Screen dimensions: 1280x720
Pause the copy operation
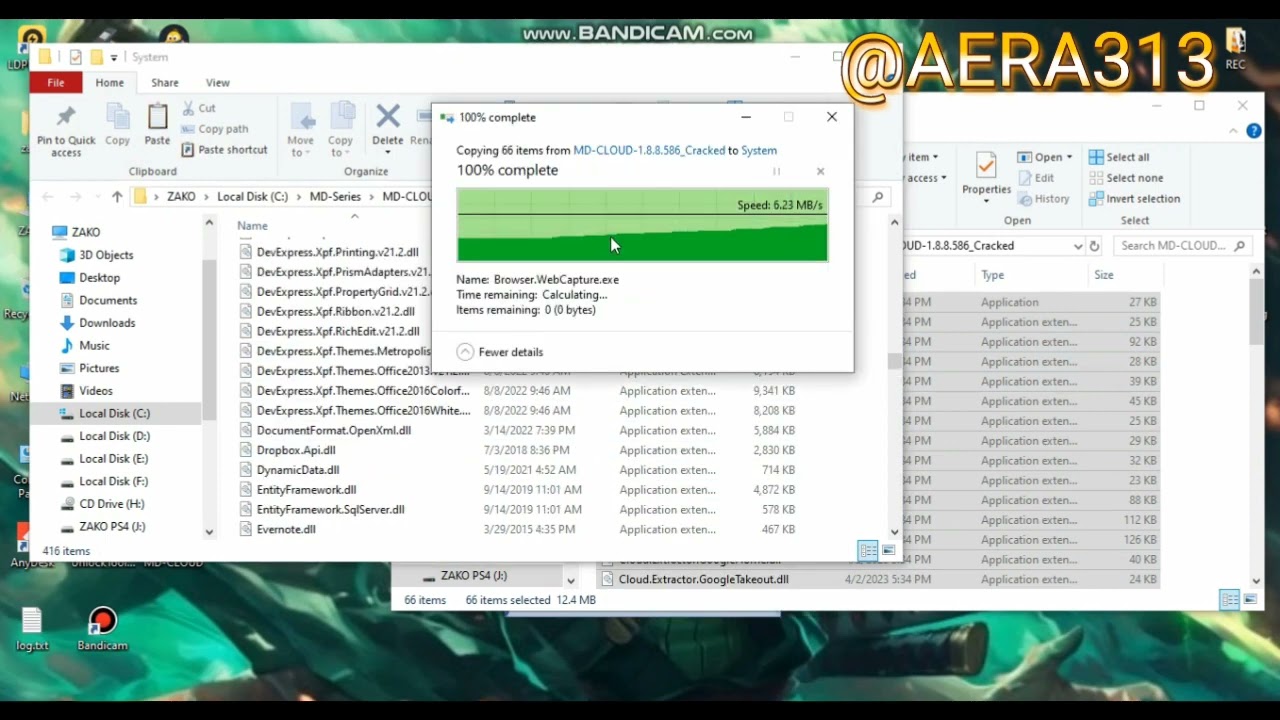point(776,171)
